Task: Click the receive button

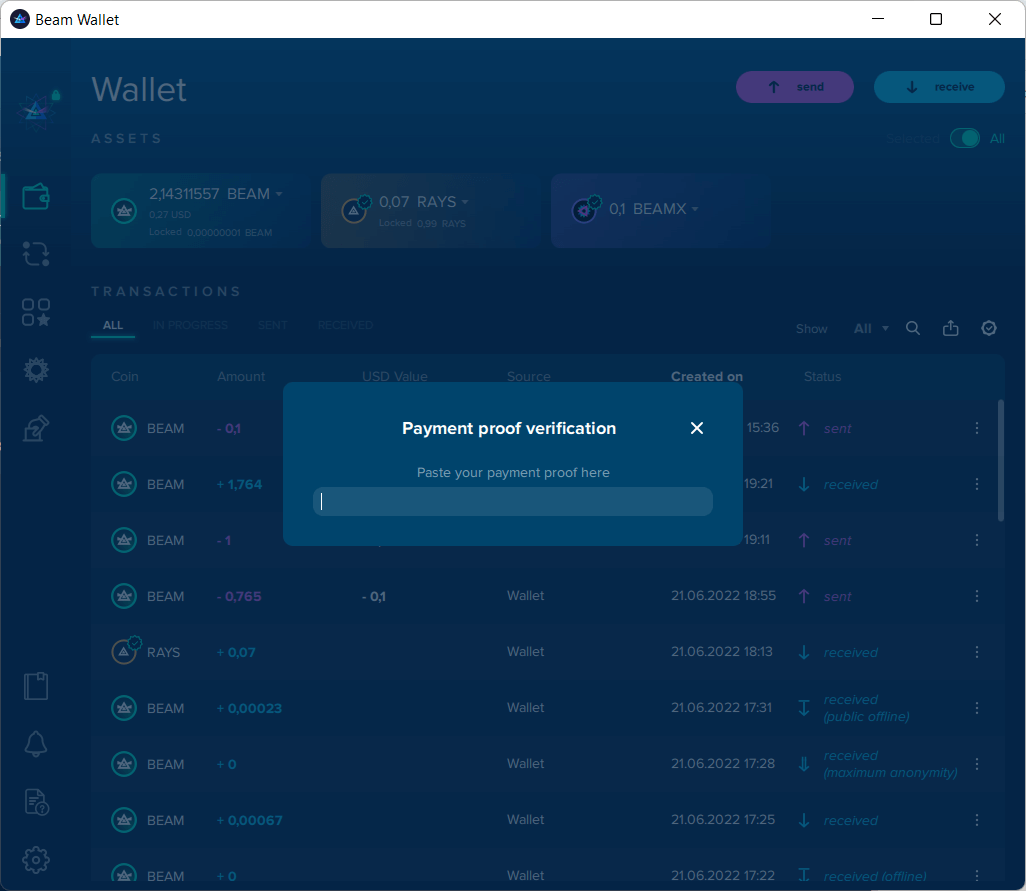Action: (x=939, y=87)
